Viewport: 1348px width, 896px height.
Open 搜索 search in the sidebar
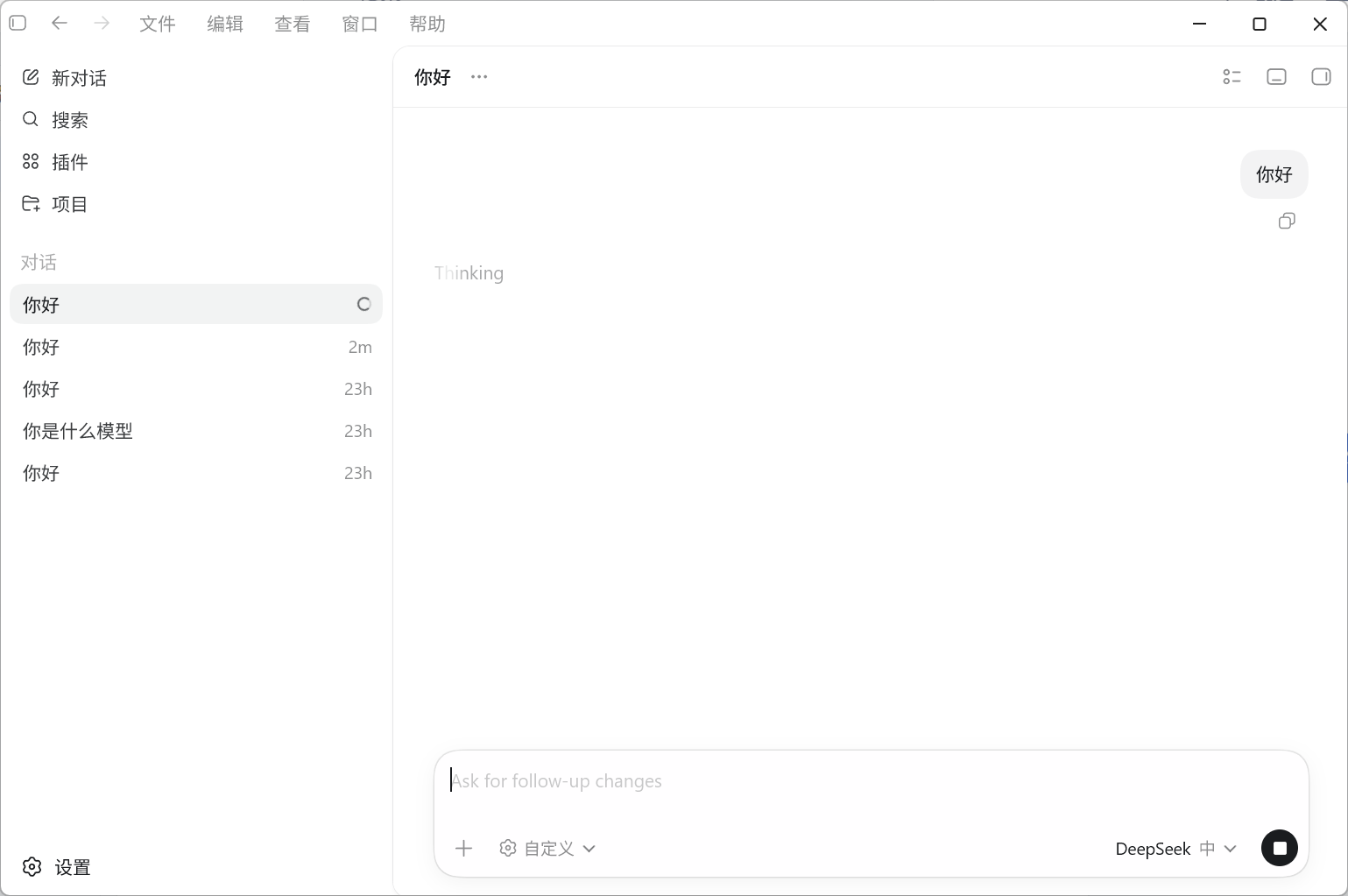pyautogui.click(x=54, y=120)
